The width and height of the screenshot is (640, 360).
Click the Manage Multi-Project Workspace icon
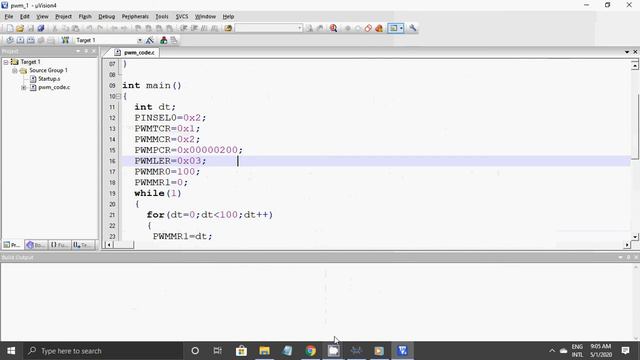(174, 40)
